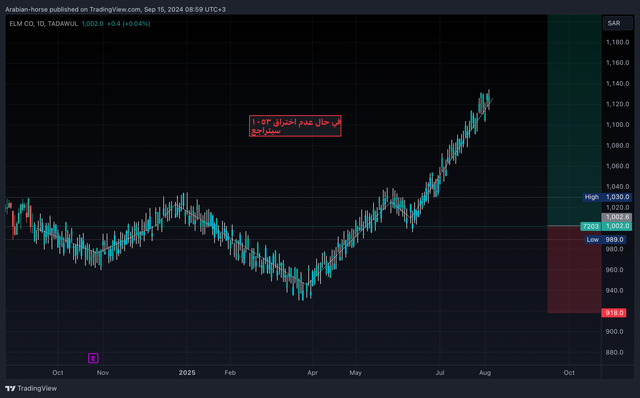
Task: Click the 940.0 price axis label
Action: click(x=614, y=291)
